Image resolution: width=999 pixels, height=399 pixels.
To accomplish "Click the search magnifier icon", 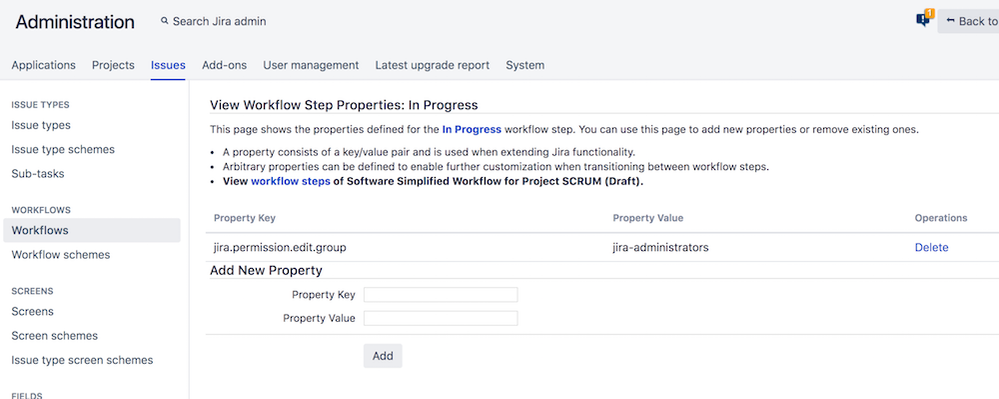I will click(x=165, y=21).
